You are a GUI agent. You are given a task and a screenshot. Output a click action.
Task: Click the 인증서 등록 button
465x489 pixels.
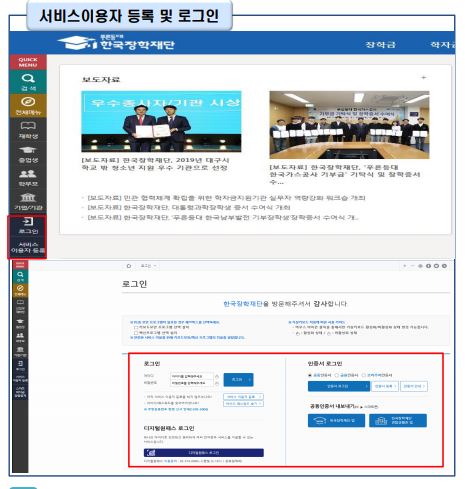[385, 386]
